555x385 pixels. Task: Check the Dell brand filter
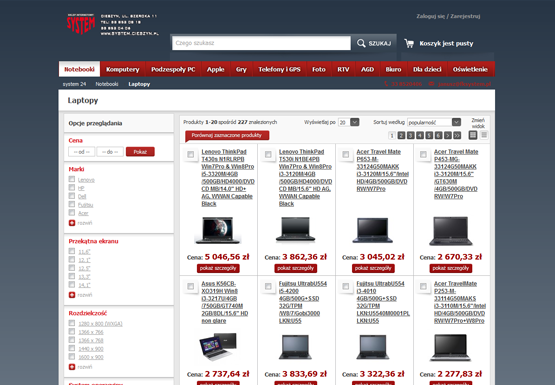pos(72,196)
